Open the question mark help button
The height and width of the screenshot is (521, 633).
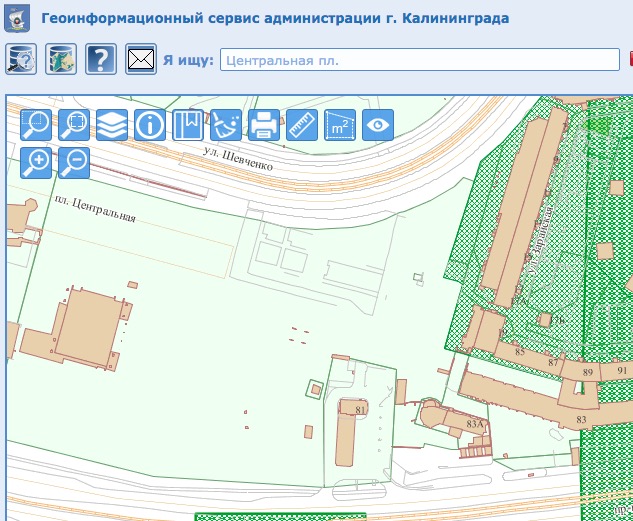tap(101, 59)
